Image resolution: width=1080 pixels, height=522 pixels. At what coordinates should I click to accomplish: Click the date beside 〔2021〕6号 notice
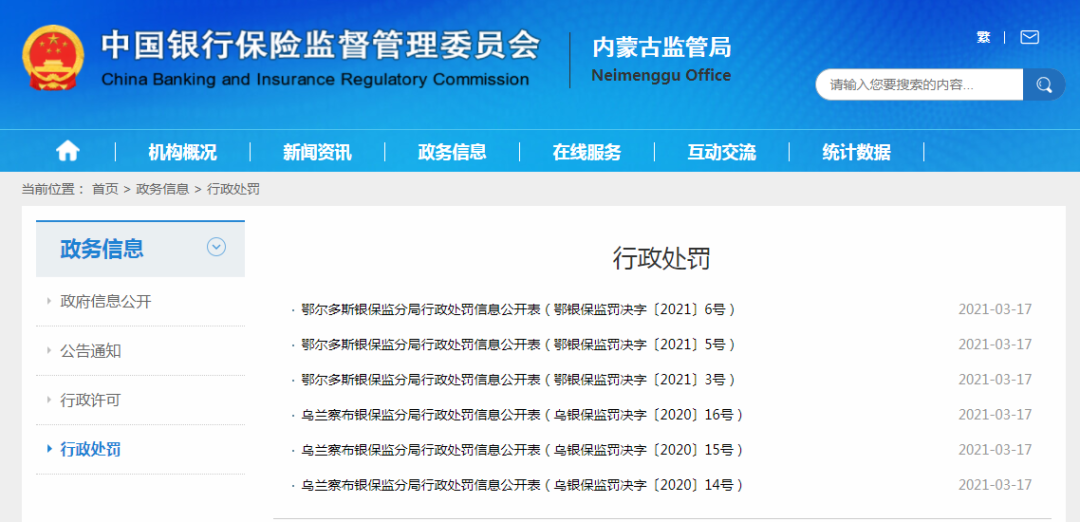click(995, 309)
